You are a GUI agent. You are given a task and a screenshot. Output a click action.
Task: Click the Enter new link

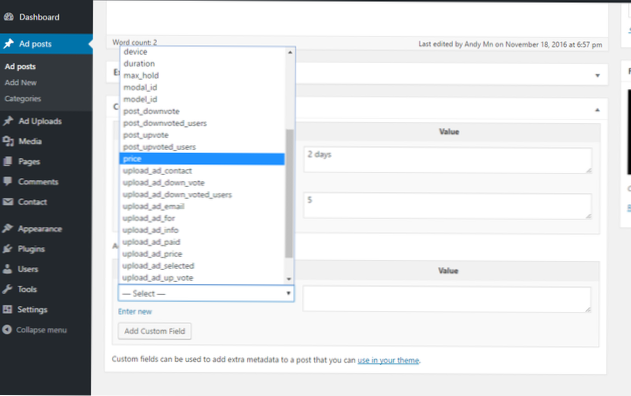click(x=135, y=311)
